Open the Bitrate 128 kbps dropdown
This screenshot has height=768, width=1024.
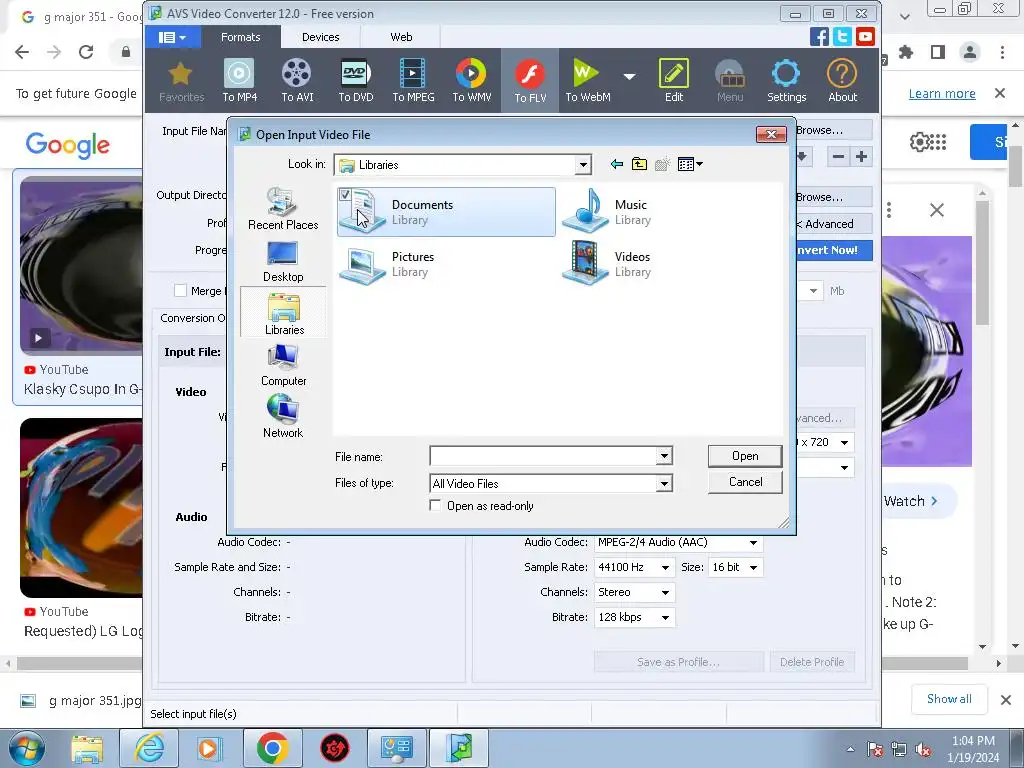click(665, 617)
